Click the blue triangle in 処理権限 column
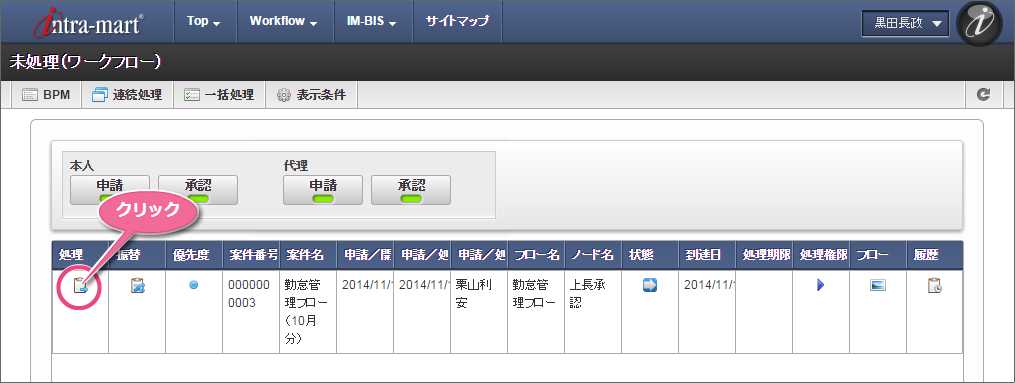Screen dimensions: 1015x383 820,285
